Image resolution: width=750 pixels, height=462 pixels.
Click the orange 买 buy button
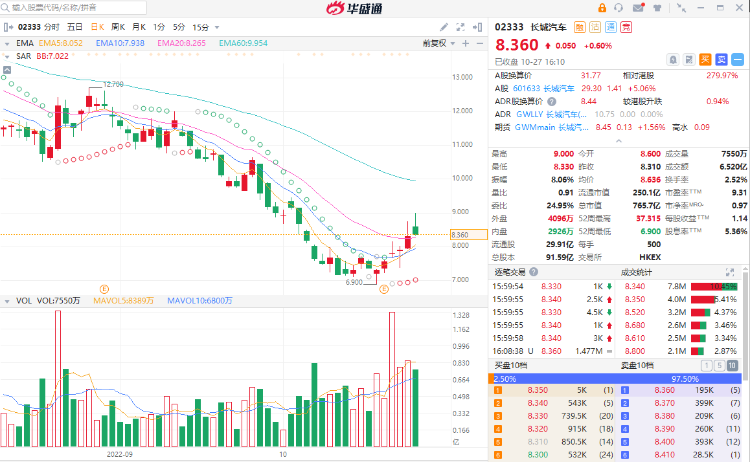pos(706,60)
